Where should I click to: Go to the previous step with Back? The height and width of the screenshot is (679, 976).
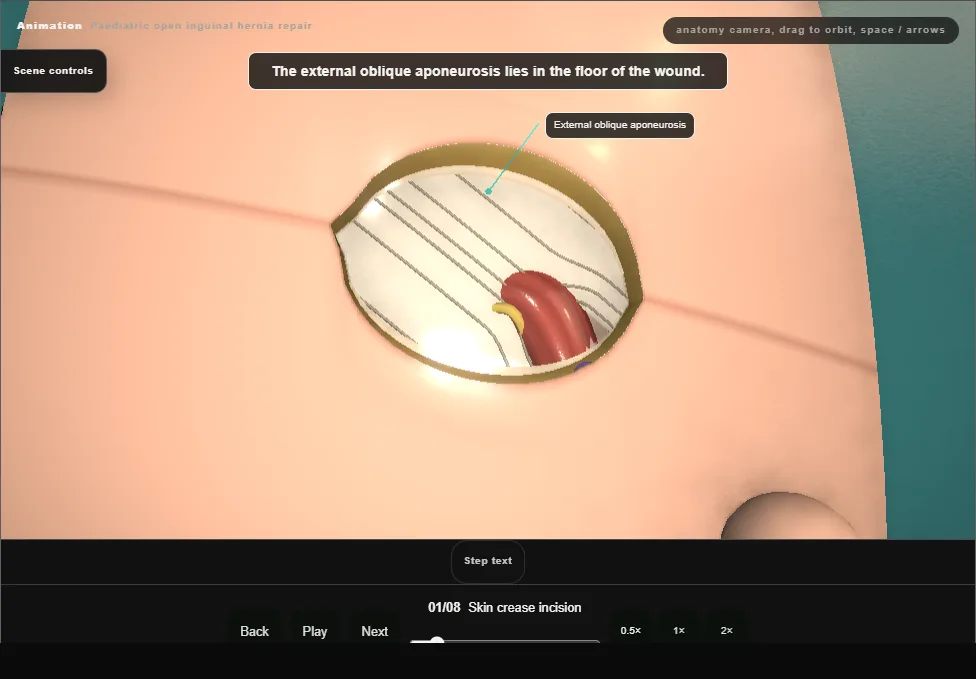255,631
